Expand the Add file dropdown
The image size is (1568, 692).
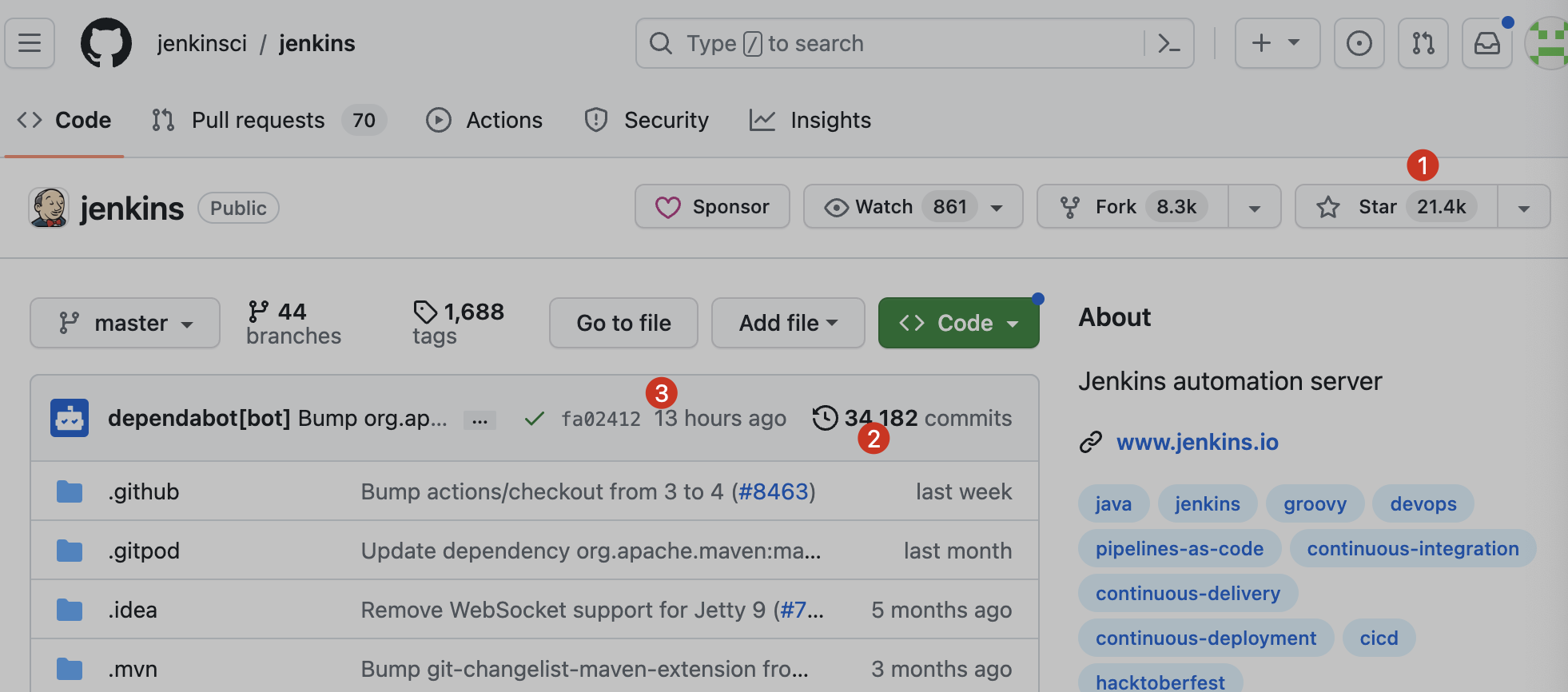click(787, 323)
